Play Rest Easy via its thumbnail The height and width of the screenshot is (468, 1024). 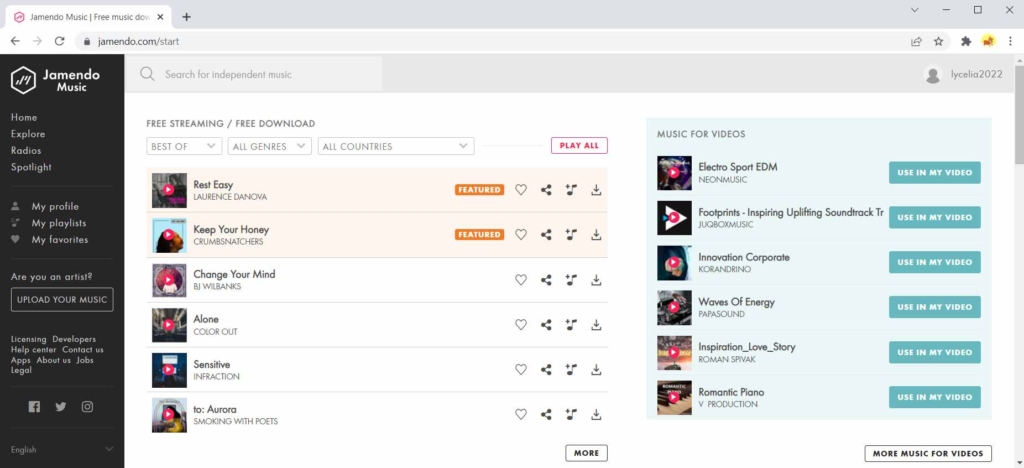click(x=169, y=190)
